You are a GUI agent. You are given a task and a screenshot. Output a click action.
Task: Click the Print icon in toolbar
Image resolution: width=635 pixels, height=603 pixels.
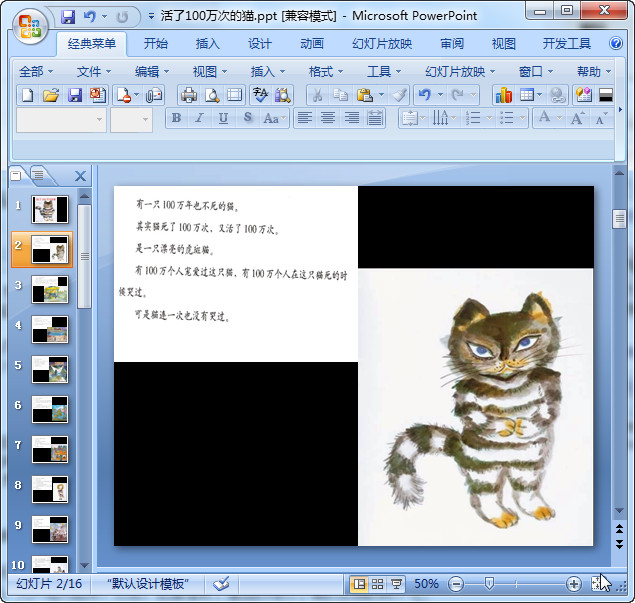[189, 95]
